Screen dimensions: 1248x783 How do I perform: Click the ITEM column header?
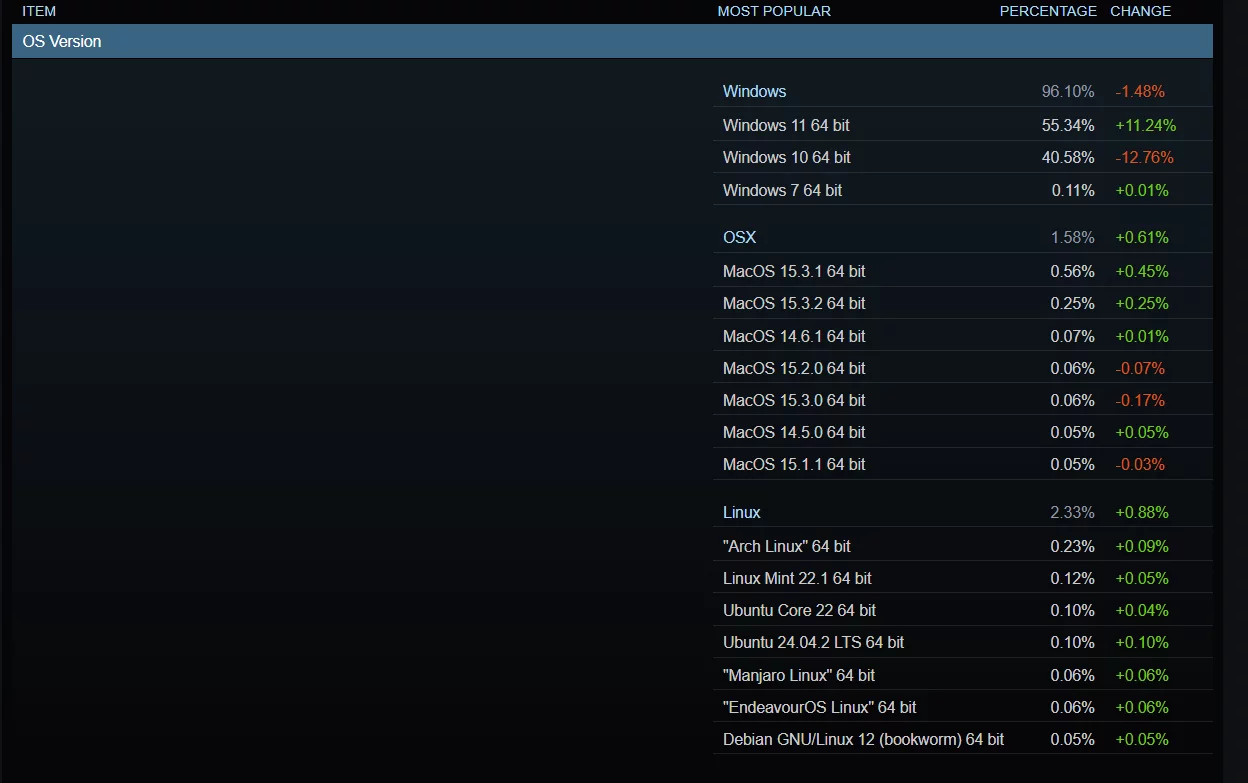pos(39,11)
